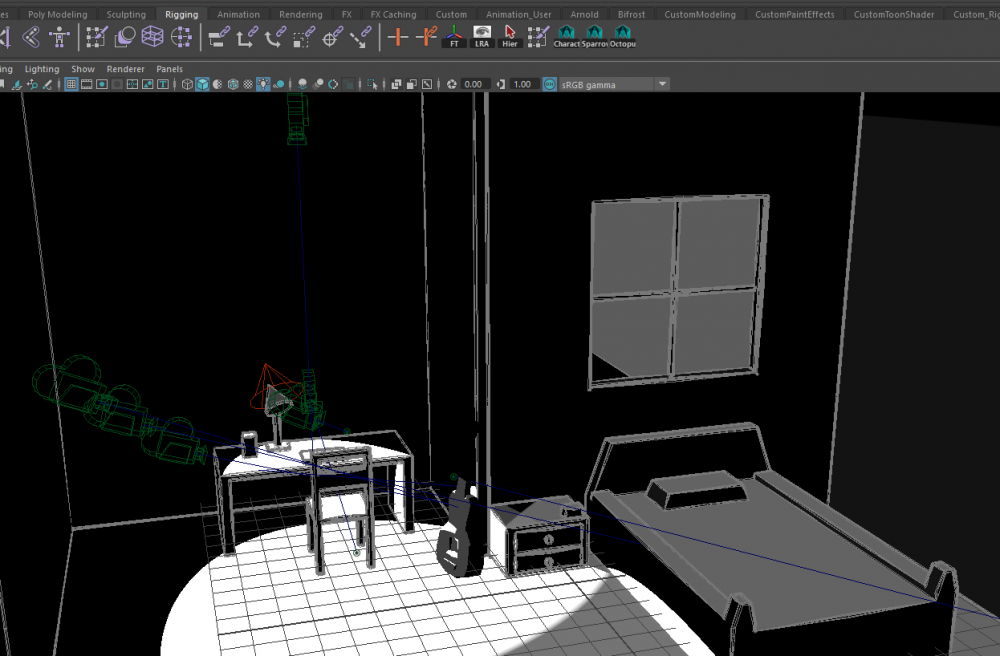Screen dimensions: 1000x656
Task: Open the Bifrost shelf tab
Action: click(x=631, y=14)
